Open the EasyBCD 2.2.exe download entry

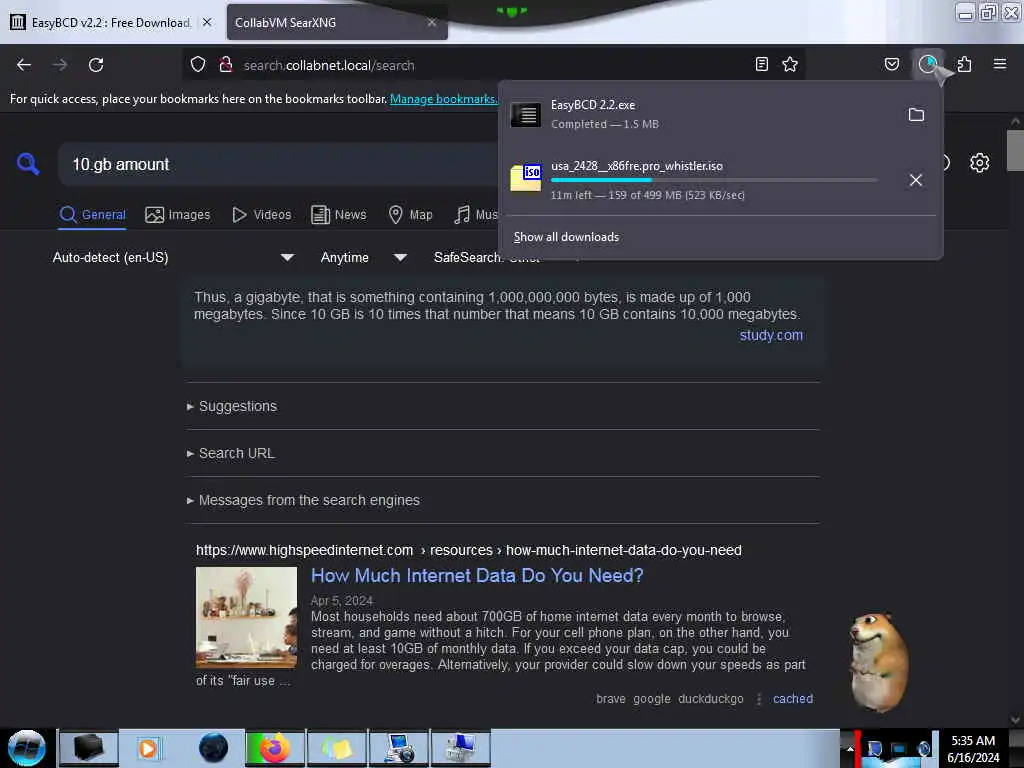click(699, 114)
